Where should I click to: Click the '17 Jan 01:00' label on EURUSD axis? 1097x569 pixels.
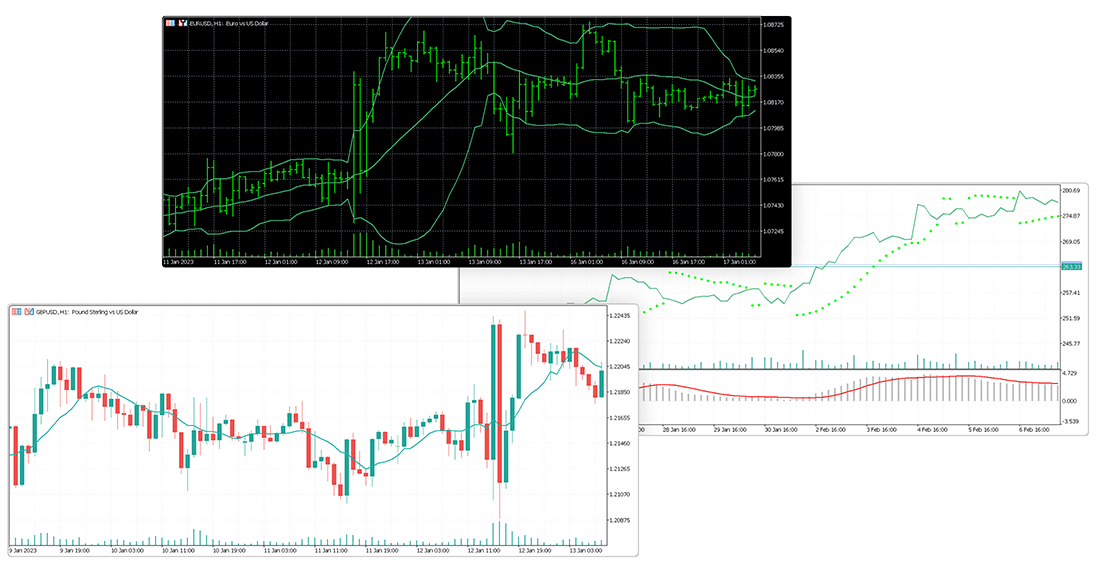click(x=739, y=262)
